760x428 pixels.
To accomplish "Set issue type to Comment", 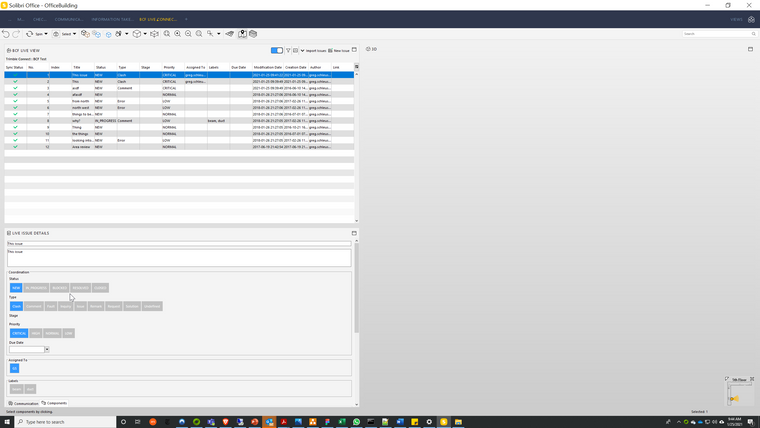I will (33, 306).
